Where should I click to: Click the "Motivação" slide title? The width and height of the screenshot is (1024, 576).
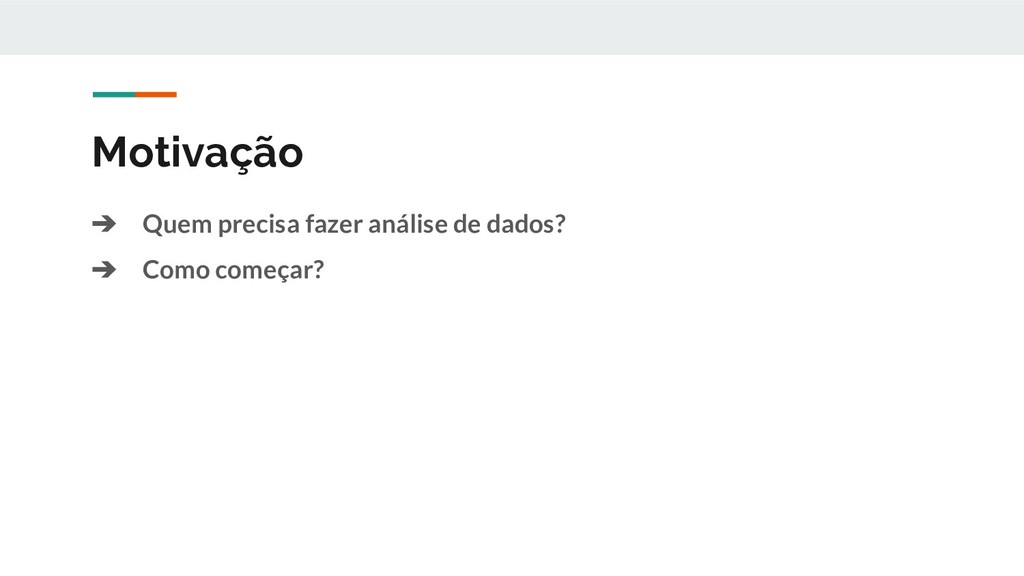197,153
